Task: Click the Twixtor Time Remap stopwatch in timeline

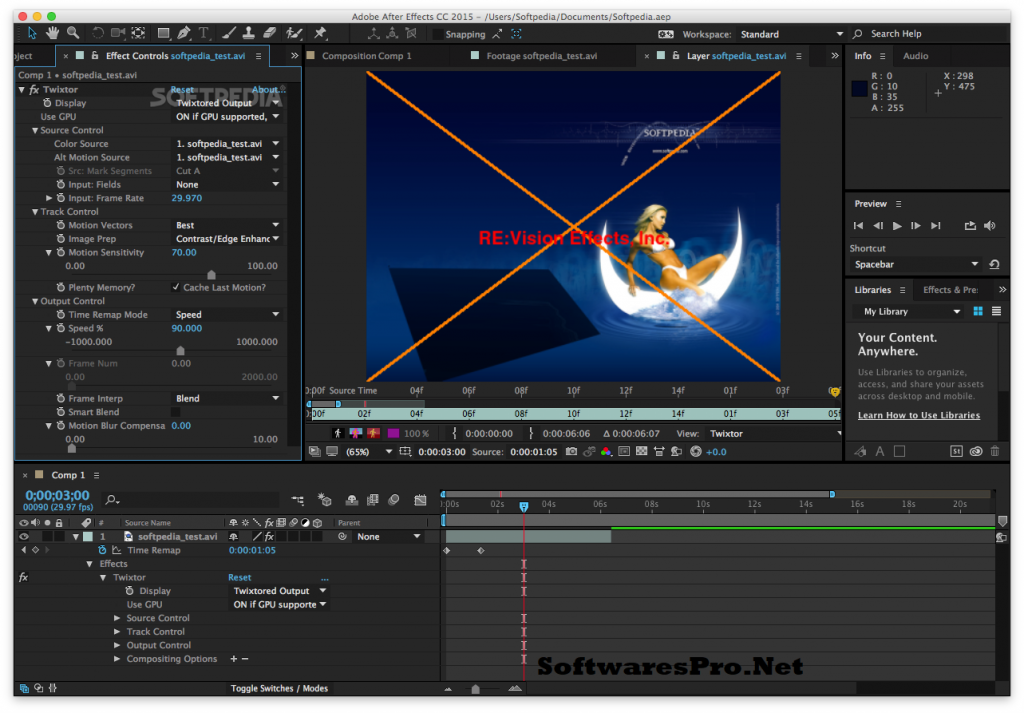Action: pos(102,550)
